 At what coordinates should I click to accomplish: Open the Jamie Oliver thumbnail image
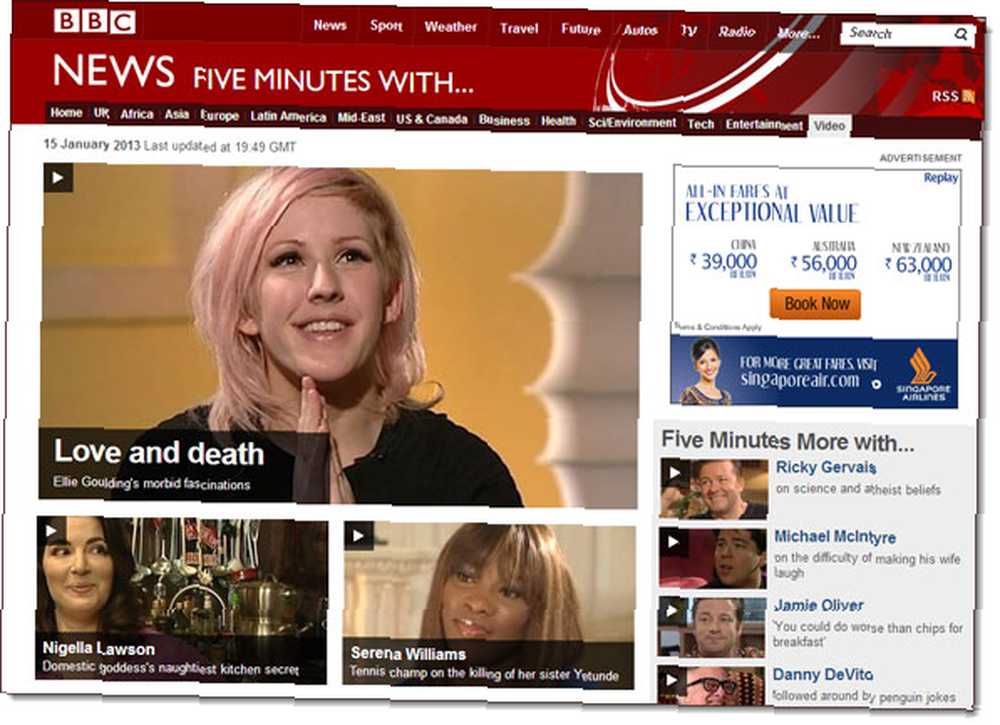(x=711, y=627)
